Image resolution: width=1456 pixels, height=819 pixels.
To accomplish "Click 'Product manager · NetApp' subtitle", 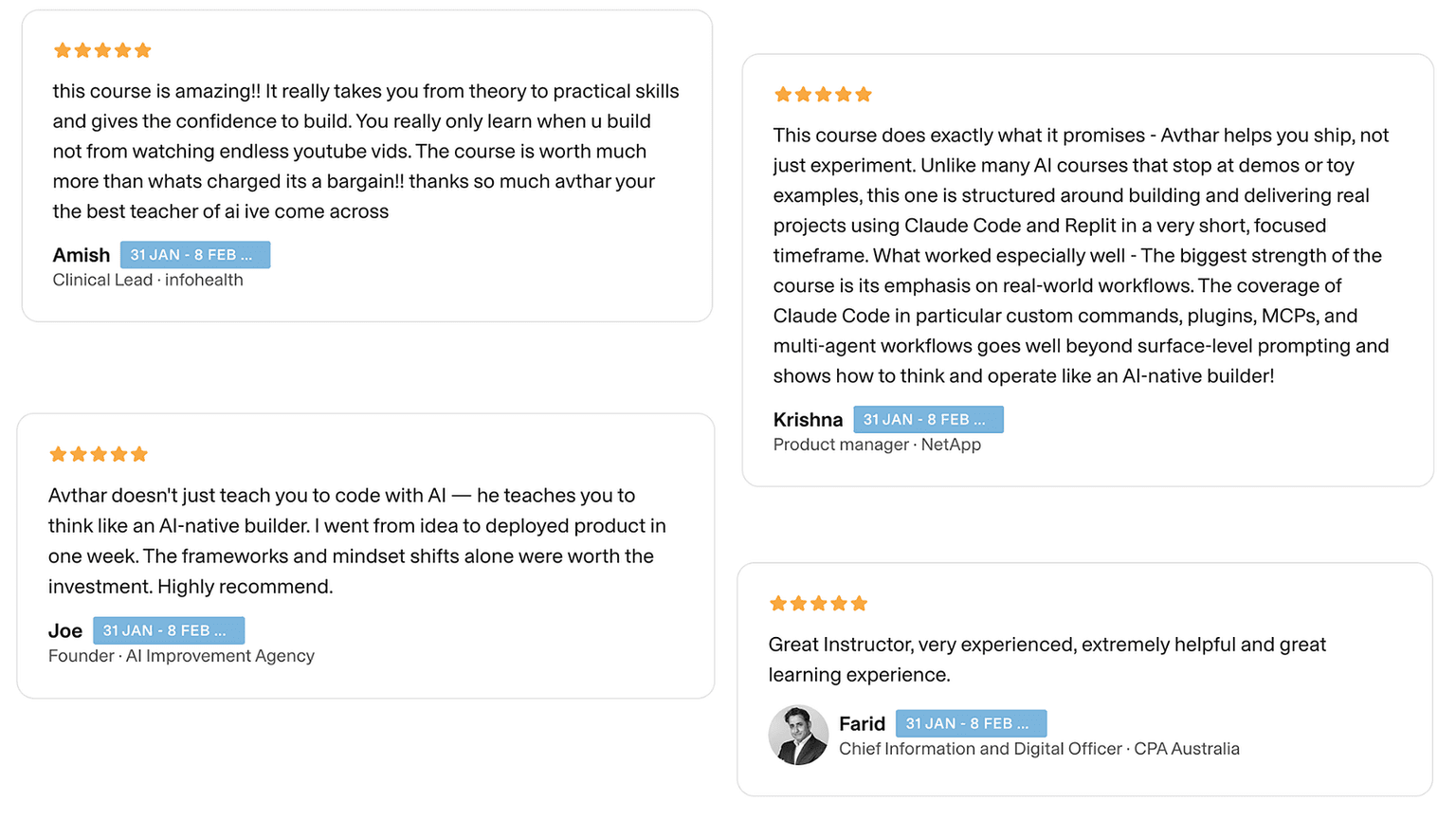I will [877, 446].
